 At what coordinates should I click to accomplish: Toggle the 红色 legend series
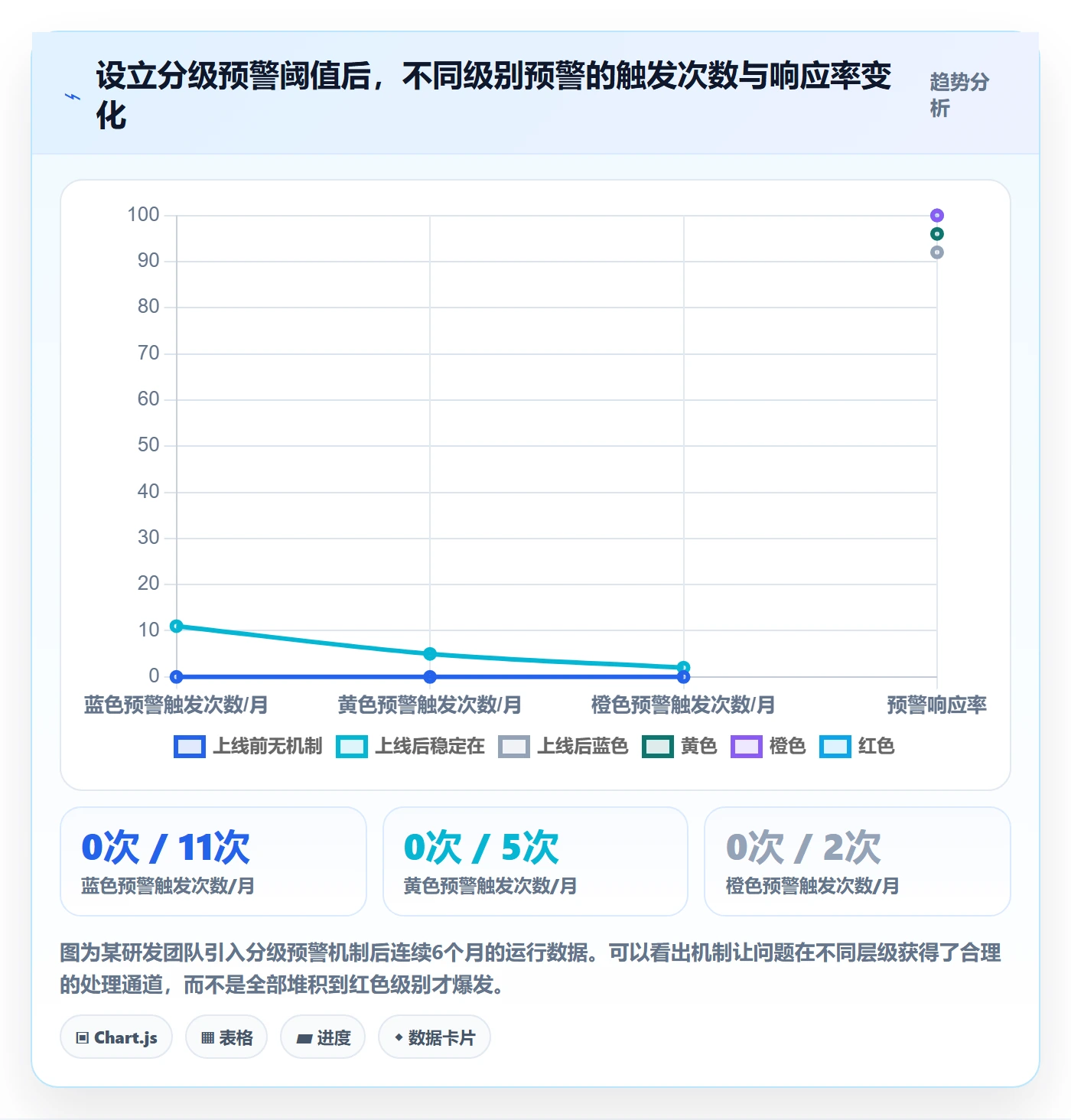click(857, 746)
